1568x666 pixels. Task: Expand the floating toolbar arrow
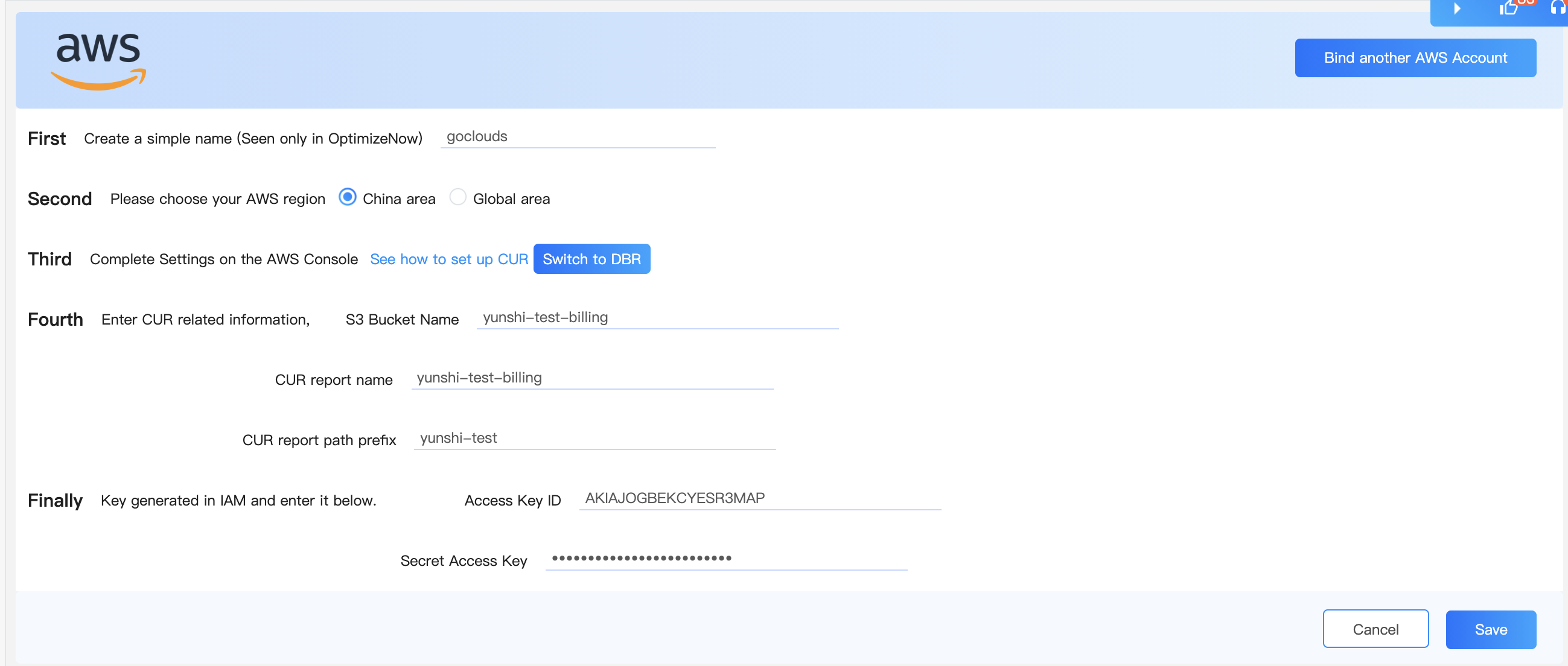(1456, 8)
